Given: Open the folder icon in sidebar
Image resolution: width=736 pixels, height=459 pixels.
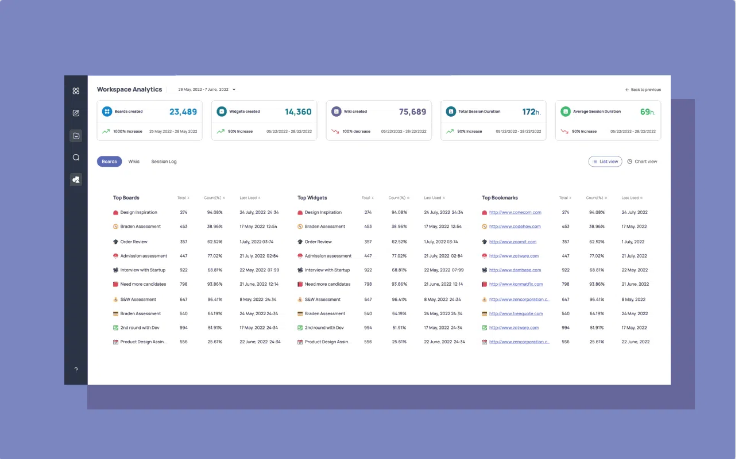Looking at the screenshot, I should 76,136.
